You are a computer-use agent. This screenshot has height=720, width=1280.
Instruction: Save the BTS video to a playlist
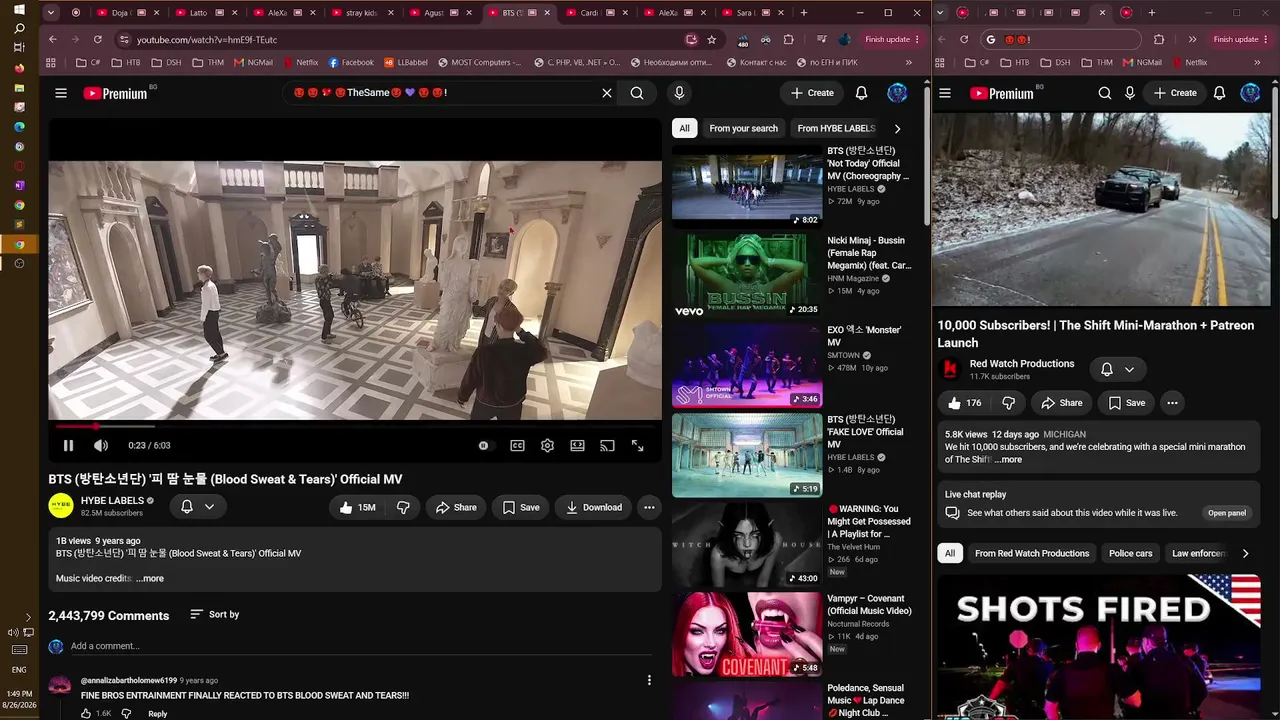coord(521,507)
